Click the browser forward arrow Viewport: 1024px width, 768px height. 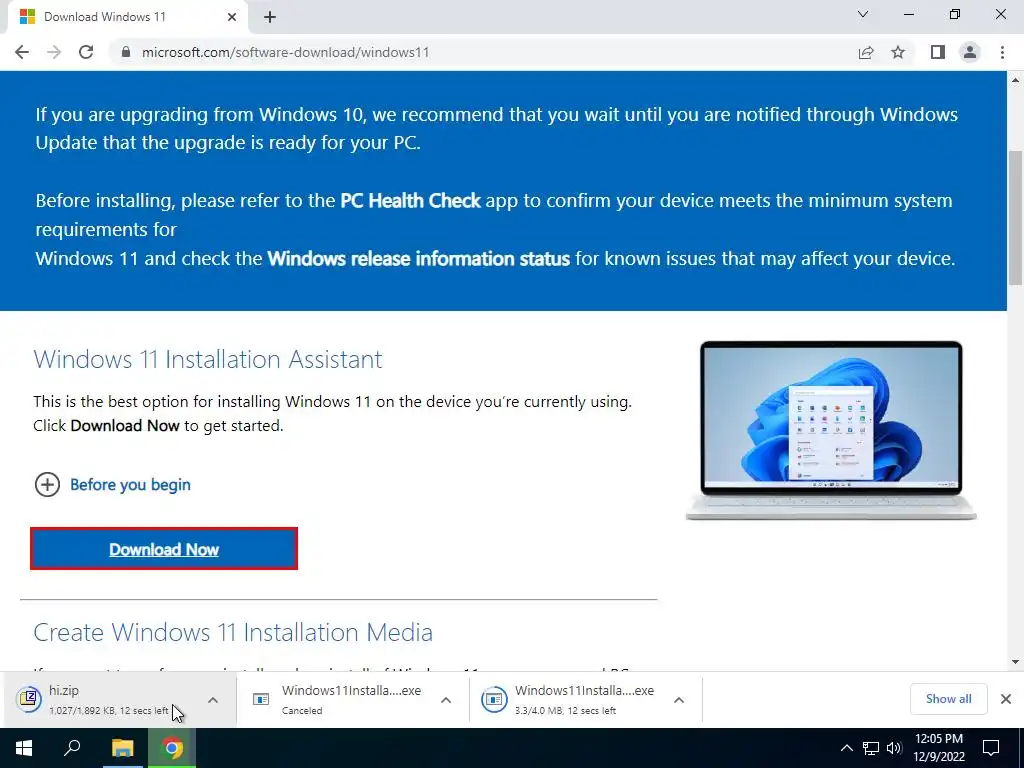pos(54,52)
